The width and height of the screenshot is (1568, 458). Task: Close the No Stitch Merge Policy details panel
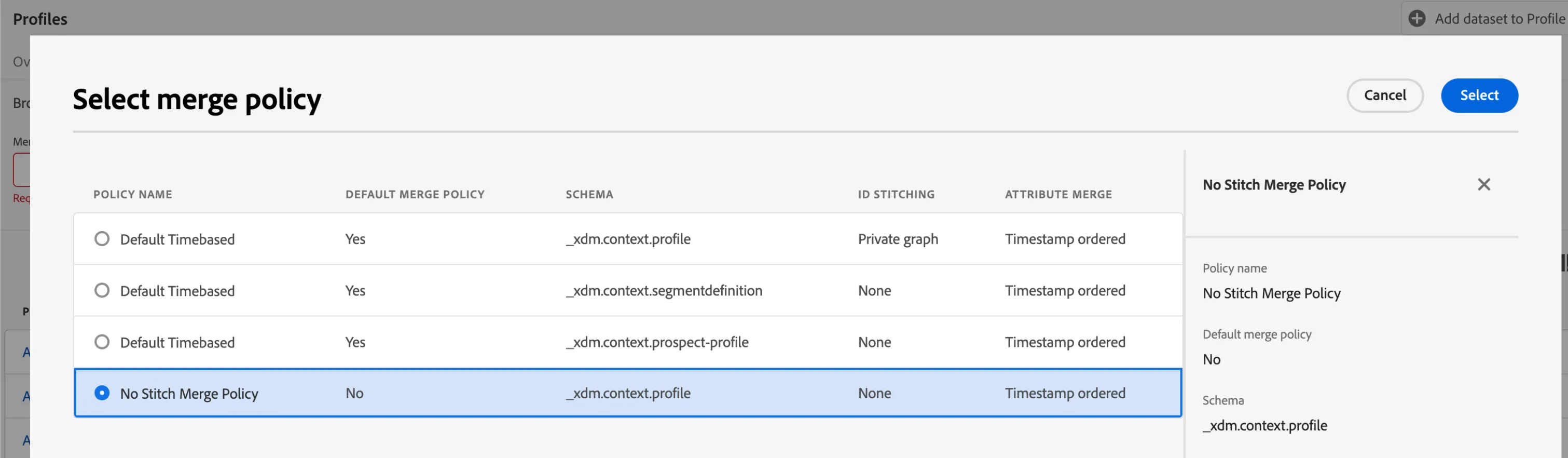1484,184
